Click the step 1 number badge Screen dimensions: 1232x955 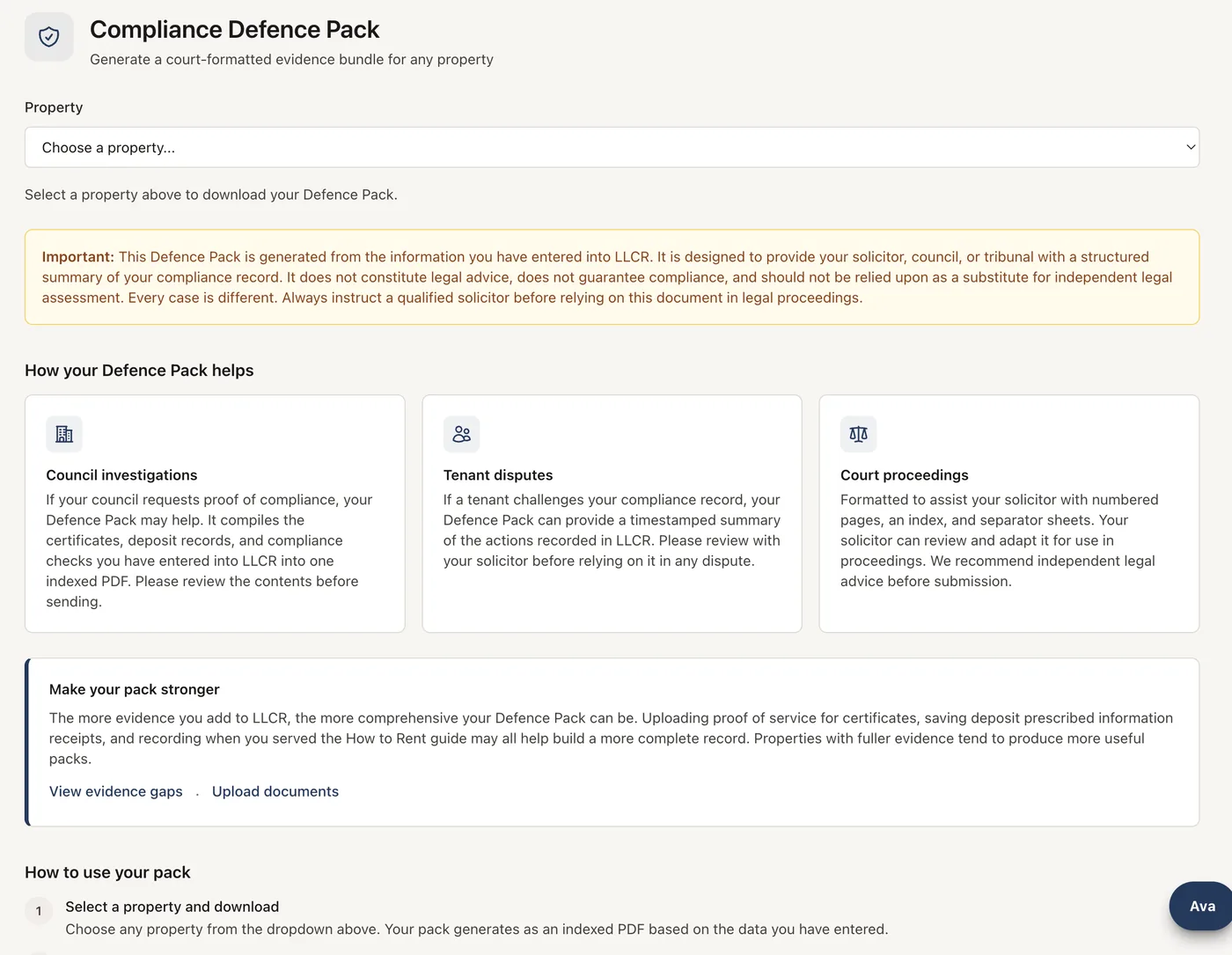click(39, 911)
